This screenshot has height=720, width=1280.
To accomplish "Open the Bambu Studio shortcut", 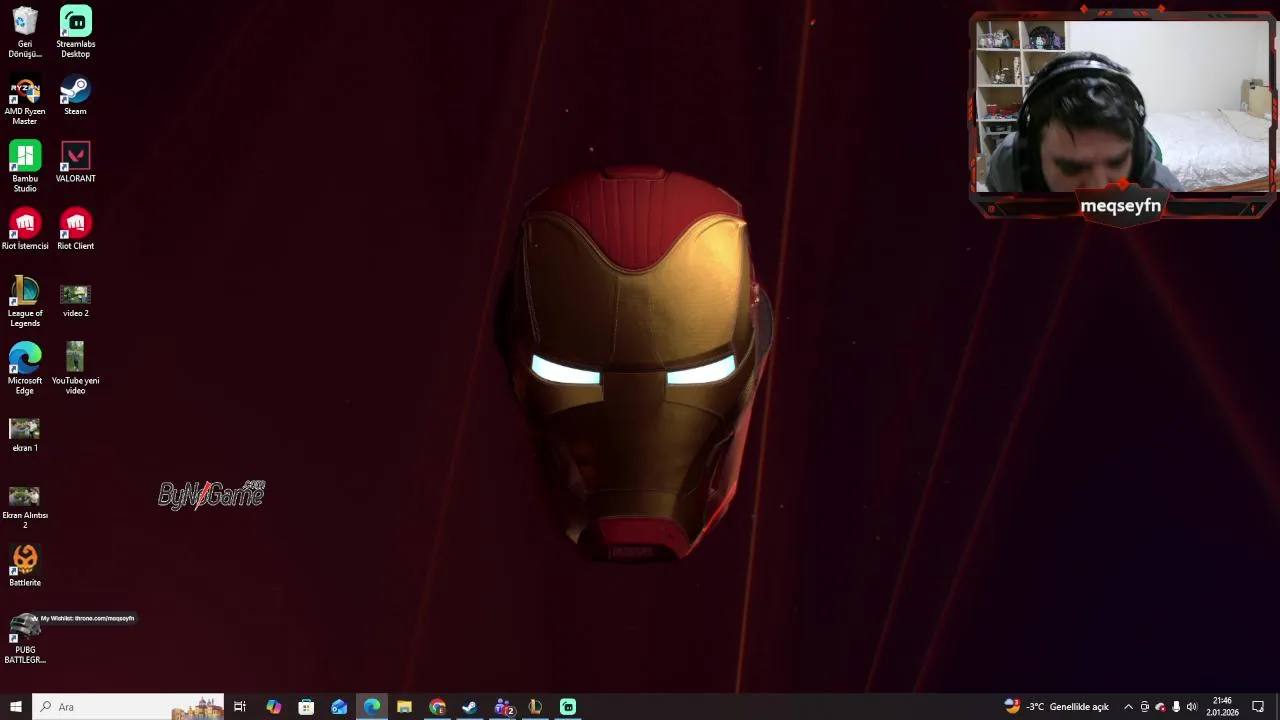I will tap(25, 167).
